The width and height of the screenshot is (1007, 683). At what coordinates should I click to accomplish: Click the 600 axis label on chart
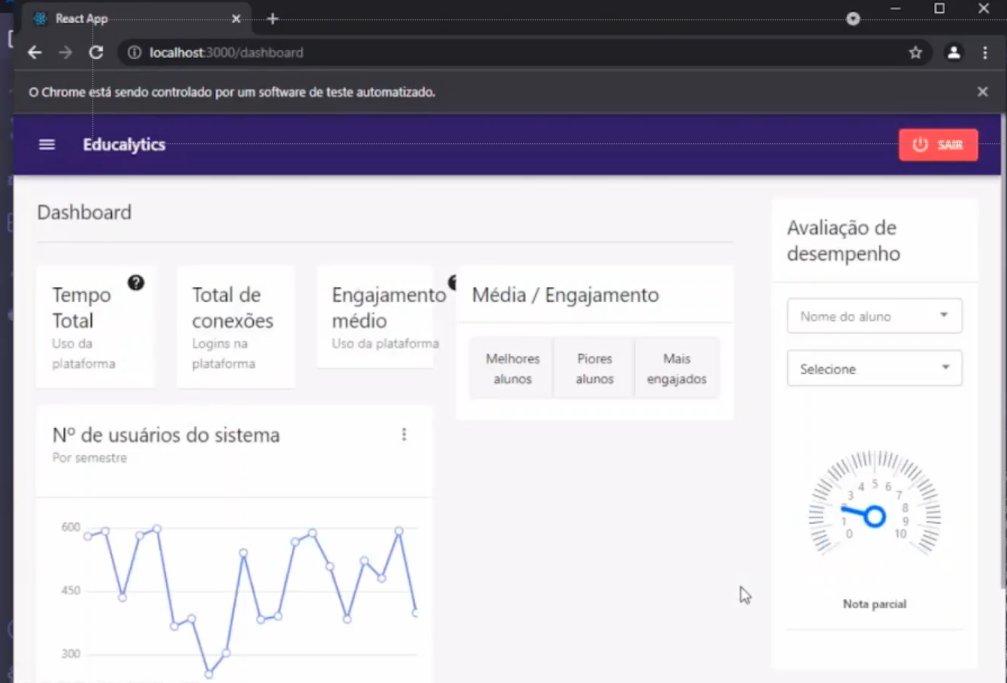coord(71,528)
